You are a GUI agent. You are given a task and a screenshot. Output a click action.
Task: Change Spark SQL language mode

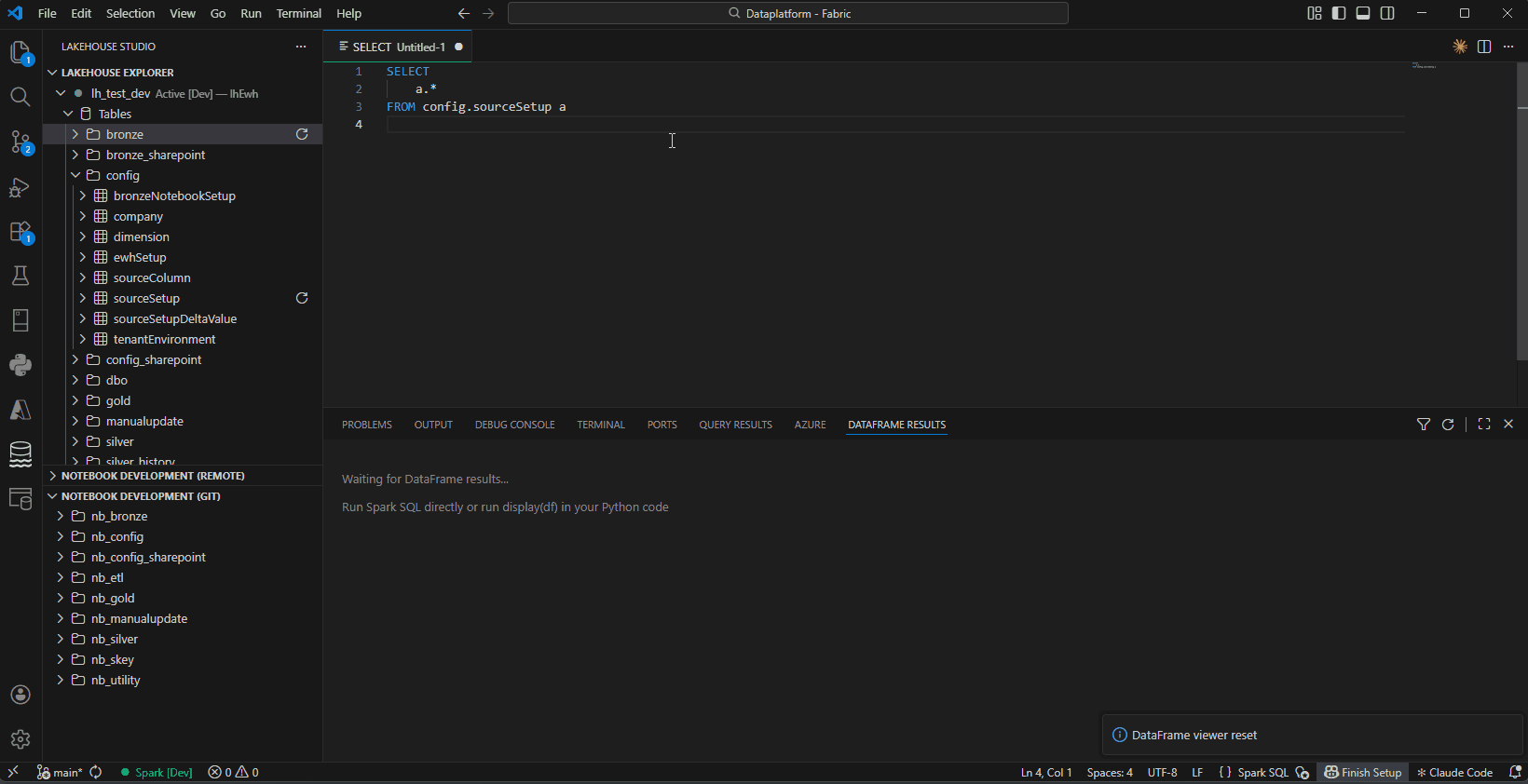(1262, 772)
